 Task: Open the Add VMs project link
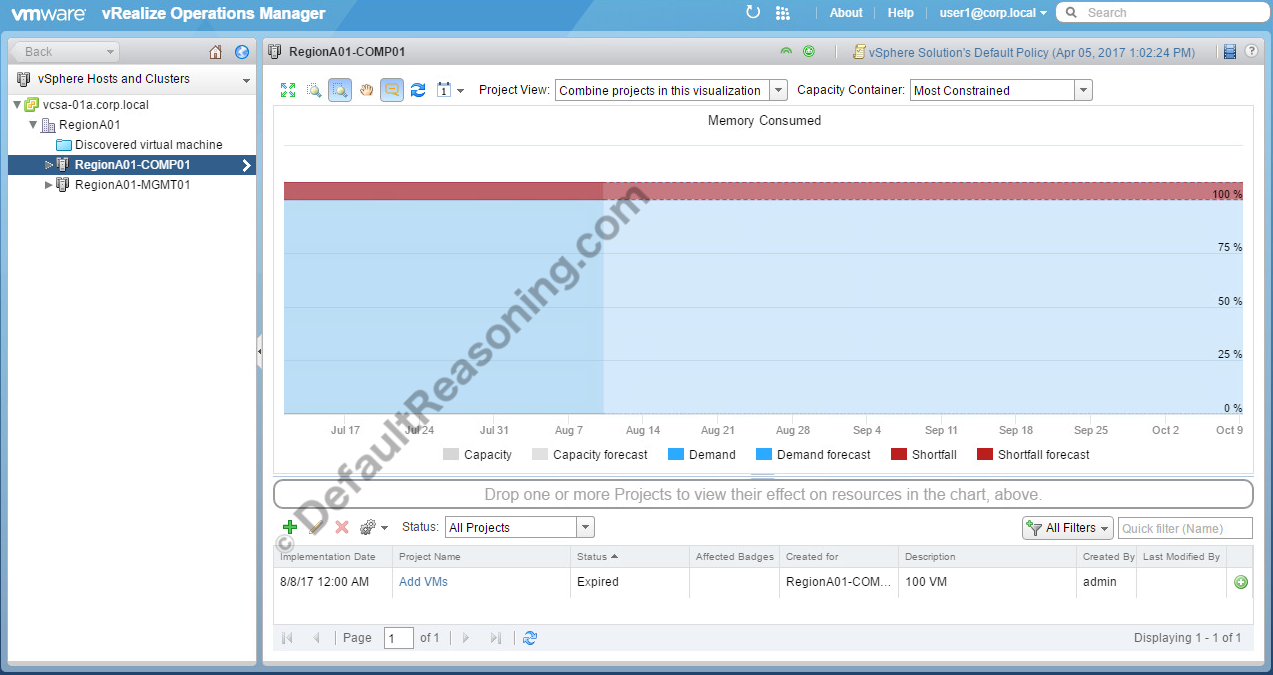tap(423, 582)
